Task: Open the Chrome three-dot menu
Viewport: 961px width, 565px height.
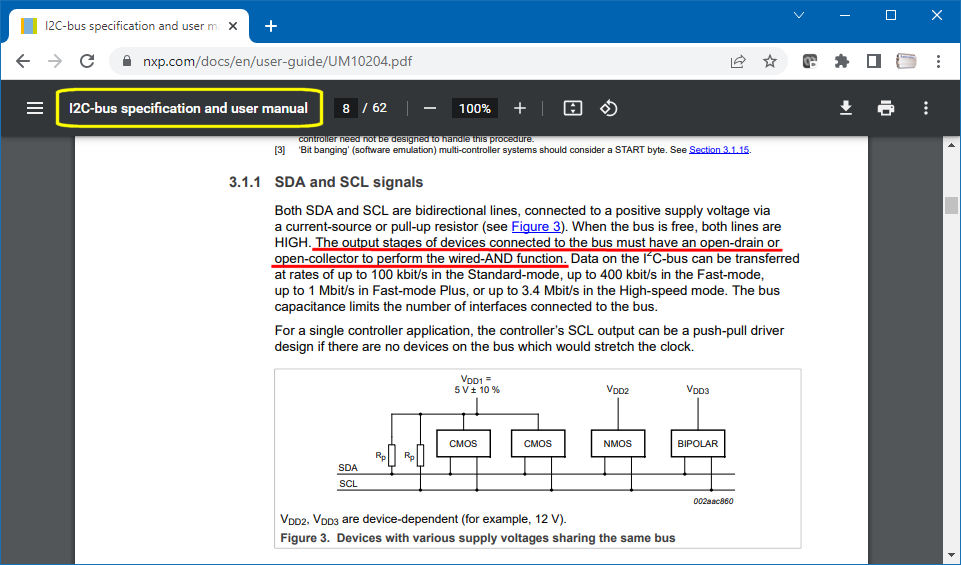Action: click(x=938, y=61)
